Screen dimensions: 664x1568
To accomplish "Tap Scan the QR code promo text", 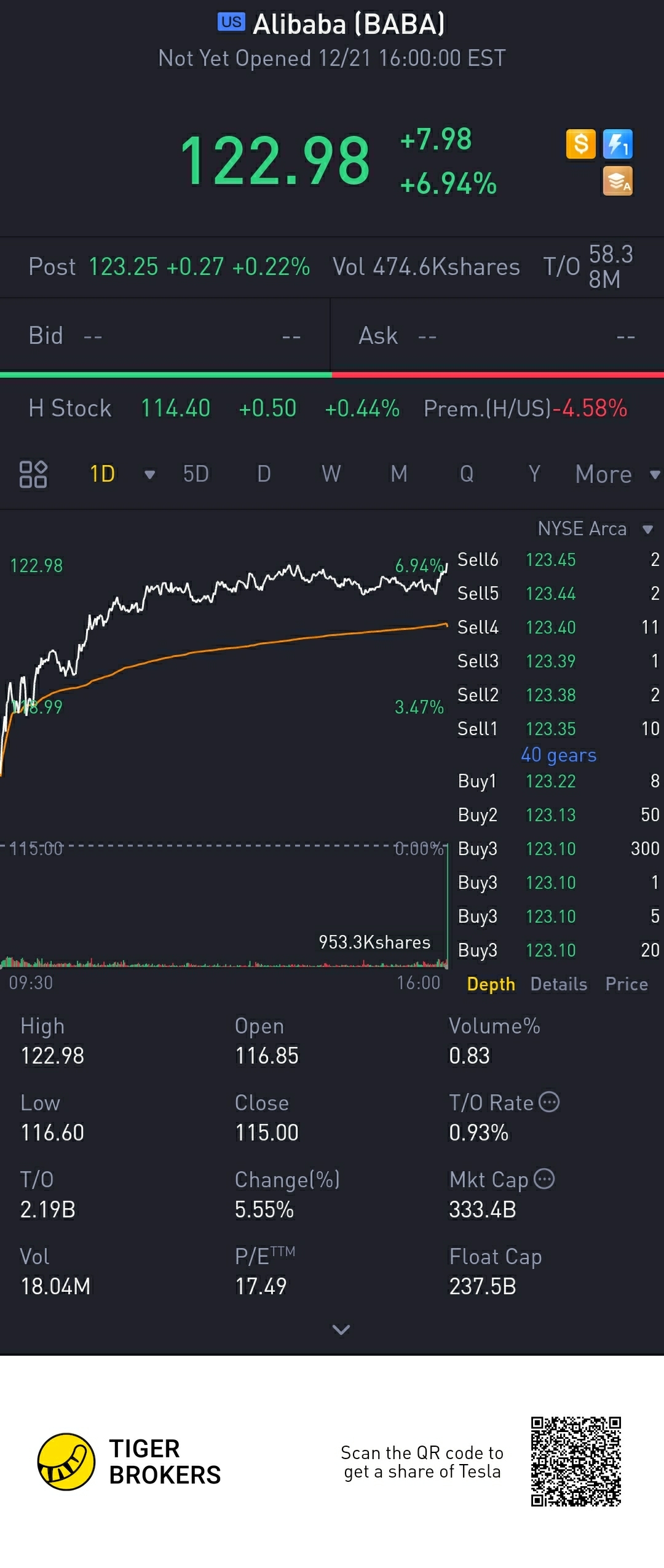I will pyautogui.click(x=422, y=1462).
